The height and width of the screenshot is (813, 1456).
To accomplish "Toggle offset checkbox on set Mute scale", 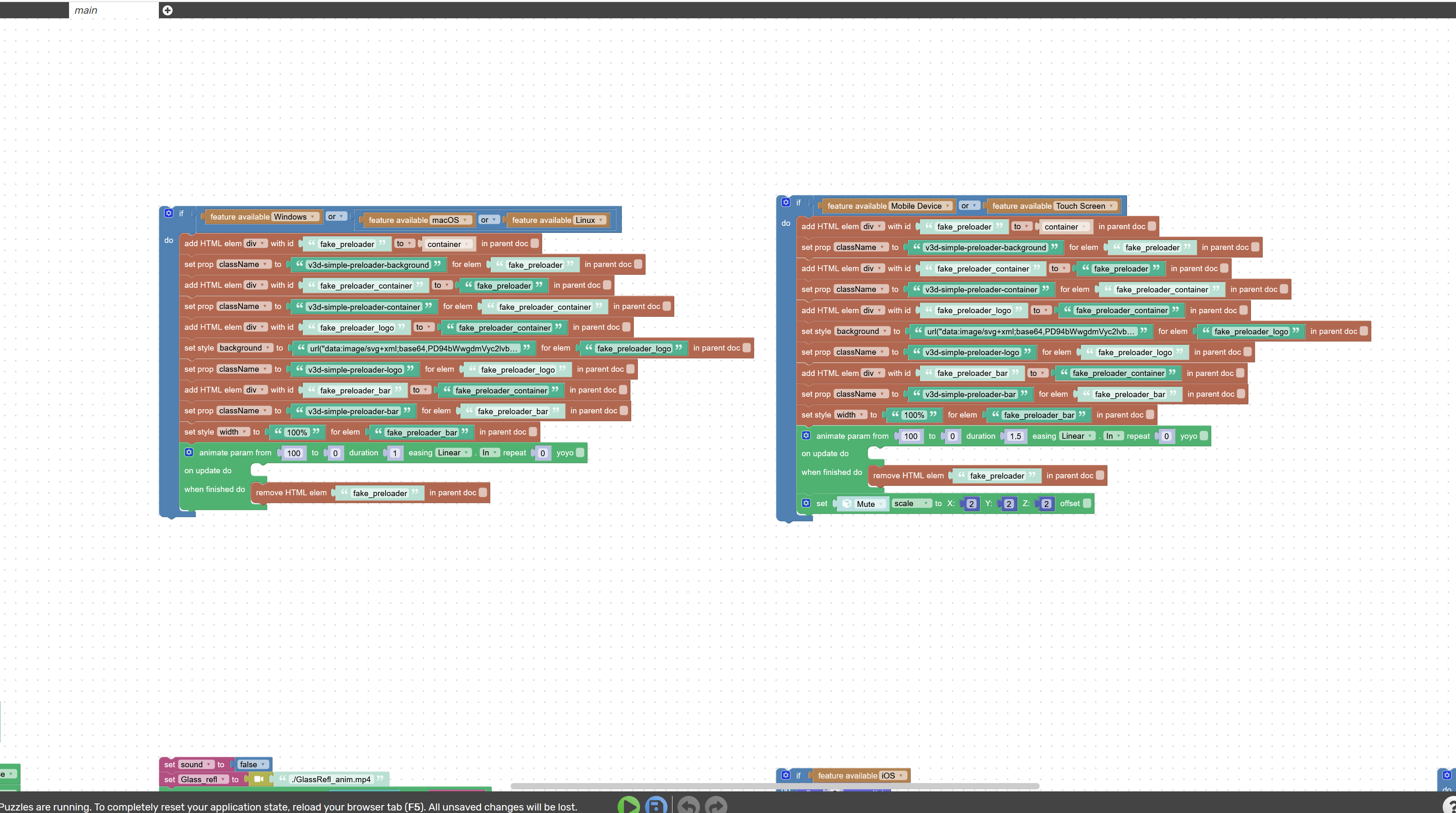I will (1087, 503).
